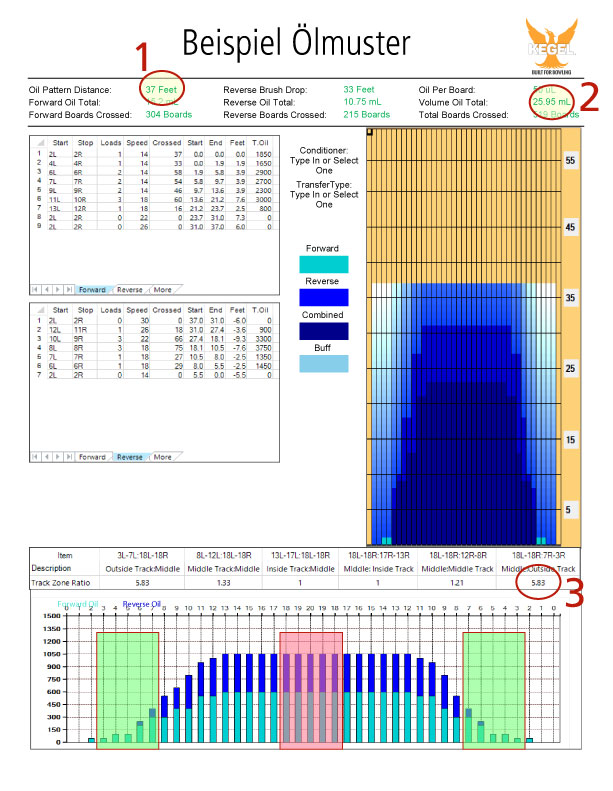
Task: Click the '3L-7L:18L-18R' track zone header
Action: (x=143, y=555)
